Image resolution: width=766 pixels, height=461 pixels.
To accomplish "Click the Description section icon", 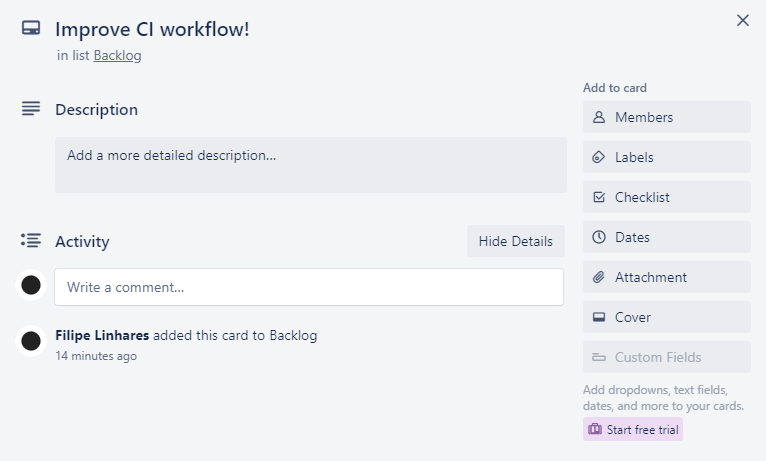I will pyautogui.click(x=31, y=108).
